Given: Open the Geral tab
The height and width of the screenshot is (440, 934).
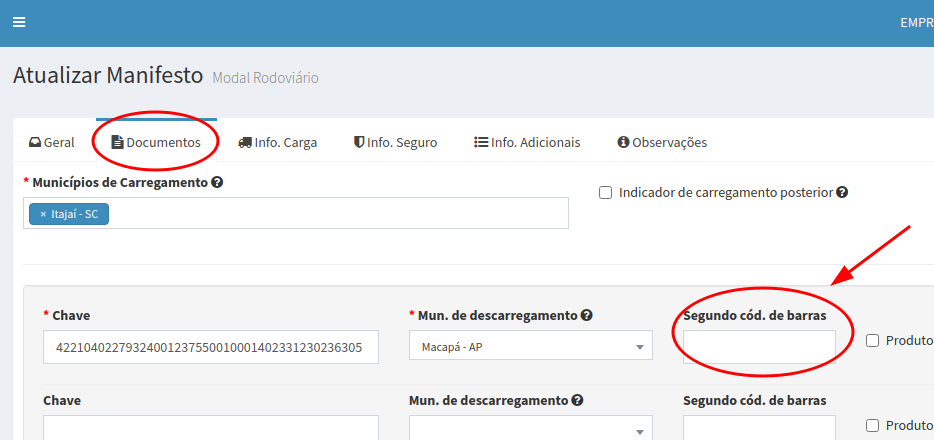Looking at the screenshot, I should (x=51, y=142).
